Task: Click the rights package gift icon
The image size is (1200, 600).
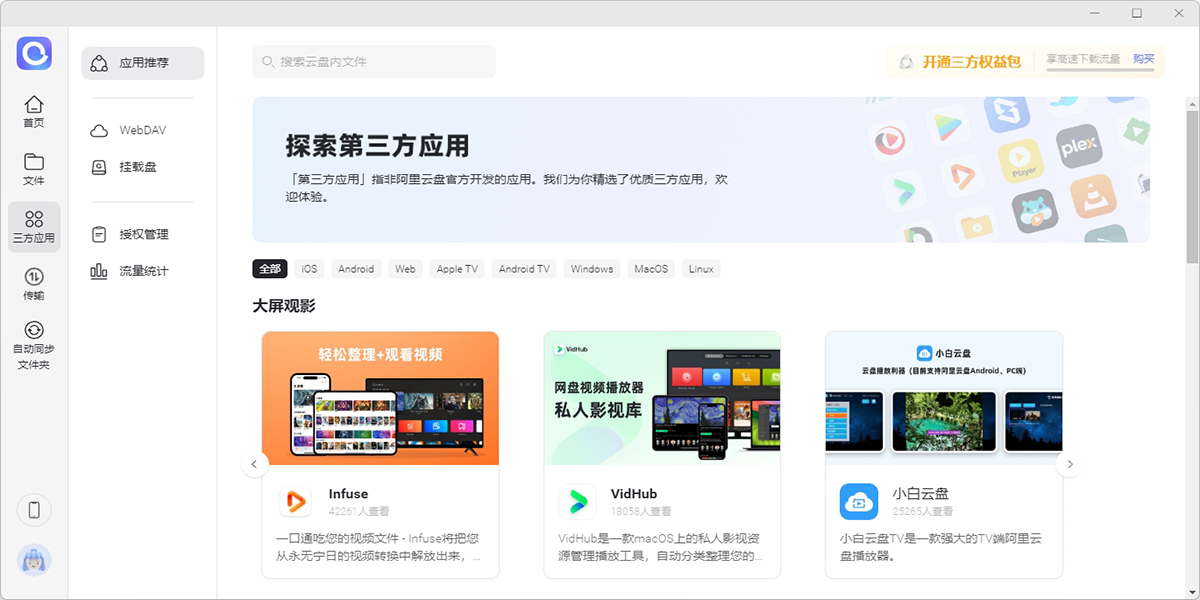Action: [905, 62]
